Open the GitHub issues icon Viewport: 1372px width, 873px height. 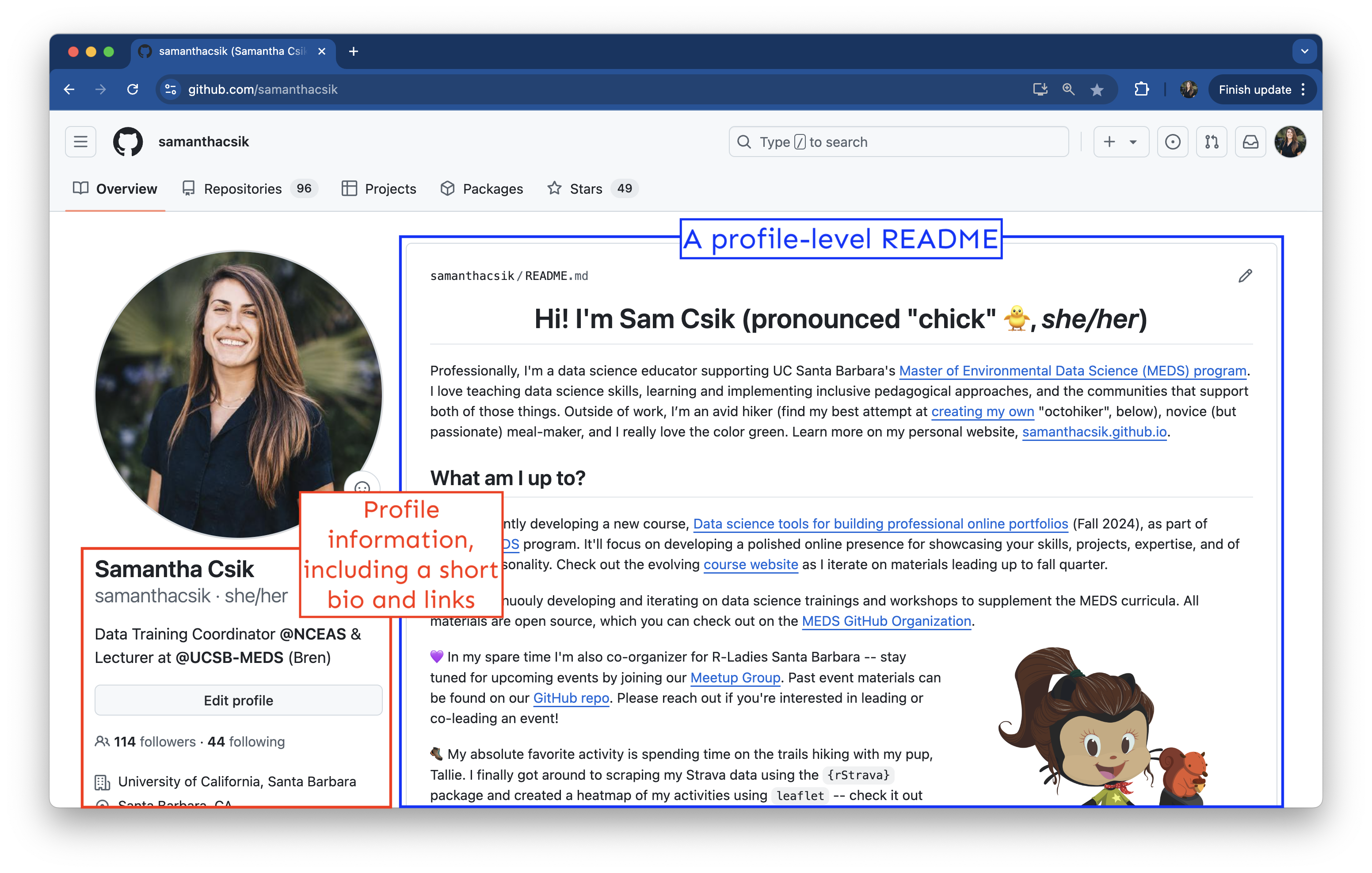(1173, 142)
